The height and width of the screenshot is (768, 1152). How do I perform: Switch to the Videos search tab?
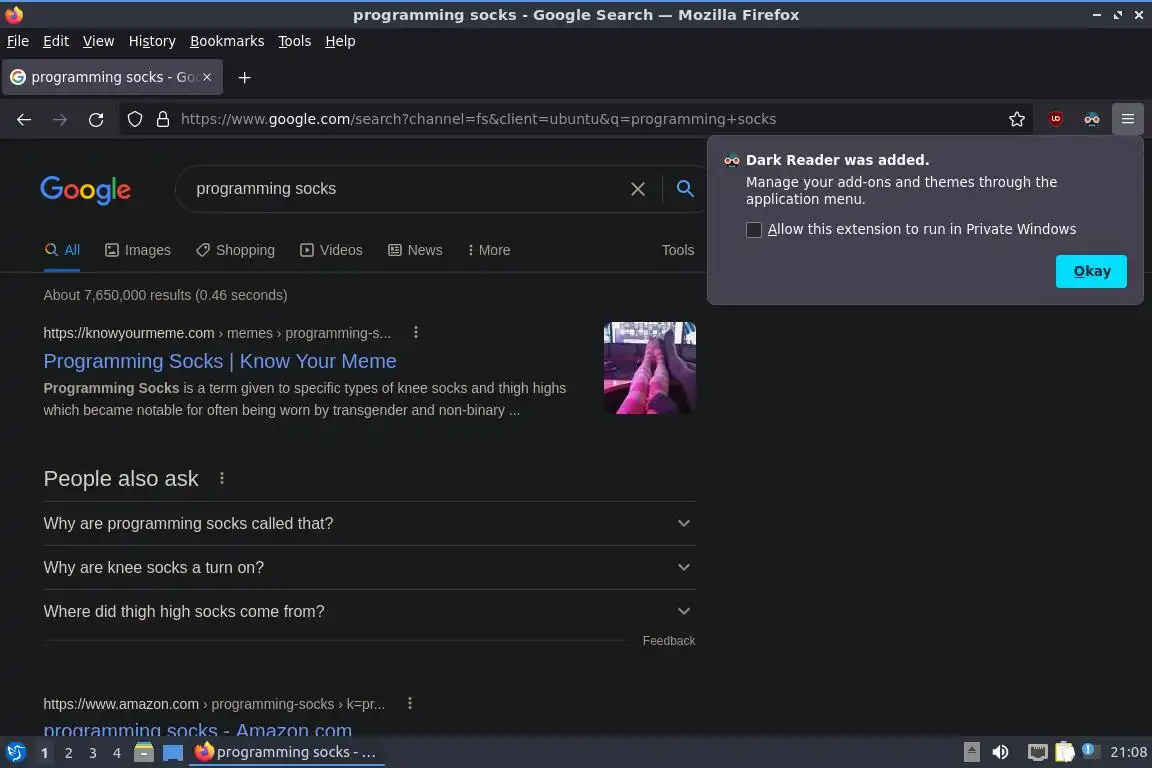tap(331, 251)
